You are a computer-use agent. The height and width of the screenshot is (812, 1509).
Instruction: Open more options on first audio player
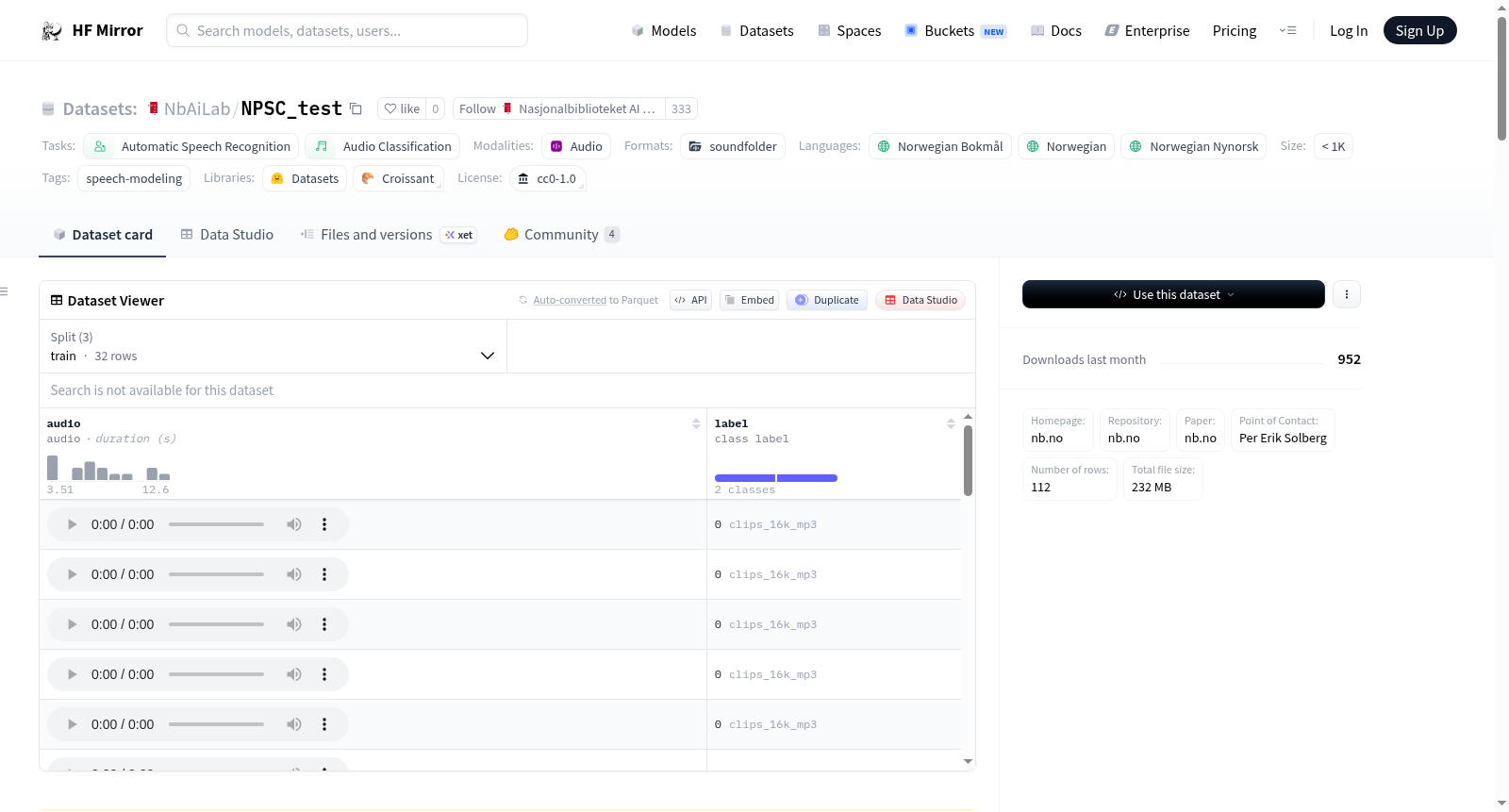[x=324, y=524]
